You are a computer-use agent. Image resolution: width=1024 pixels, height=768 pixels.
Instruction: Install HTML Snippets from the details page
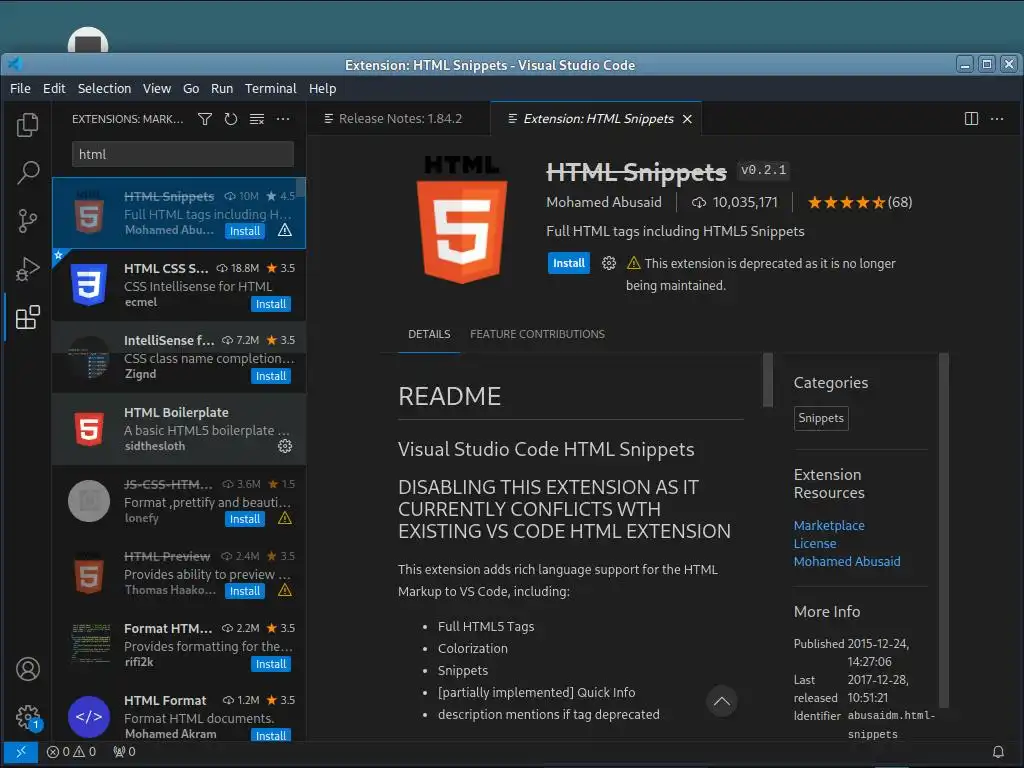pyautogui.click(x=569, y=263)
